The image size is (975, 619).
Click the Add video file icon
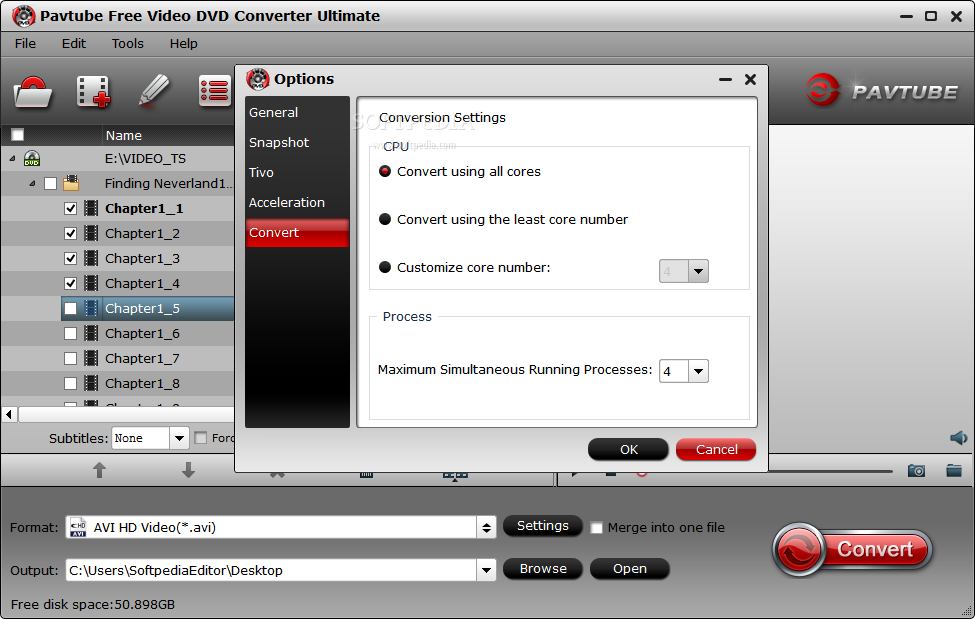point(93,91)
